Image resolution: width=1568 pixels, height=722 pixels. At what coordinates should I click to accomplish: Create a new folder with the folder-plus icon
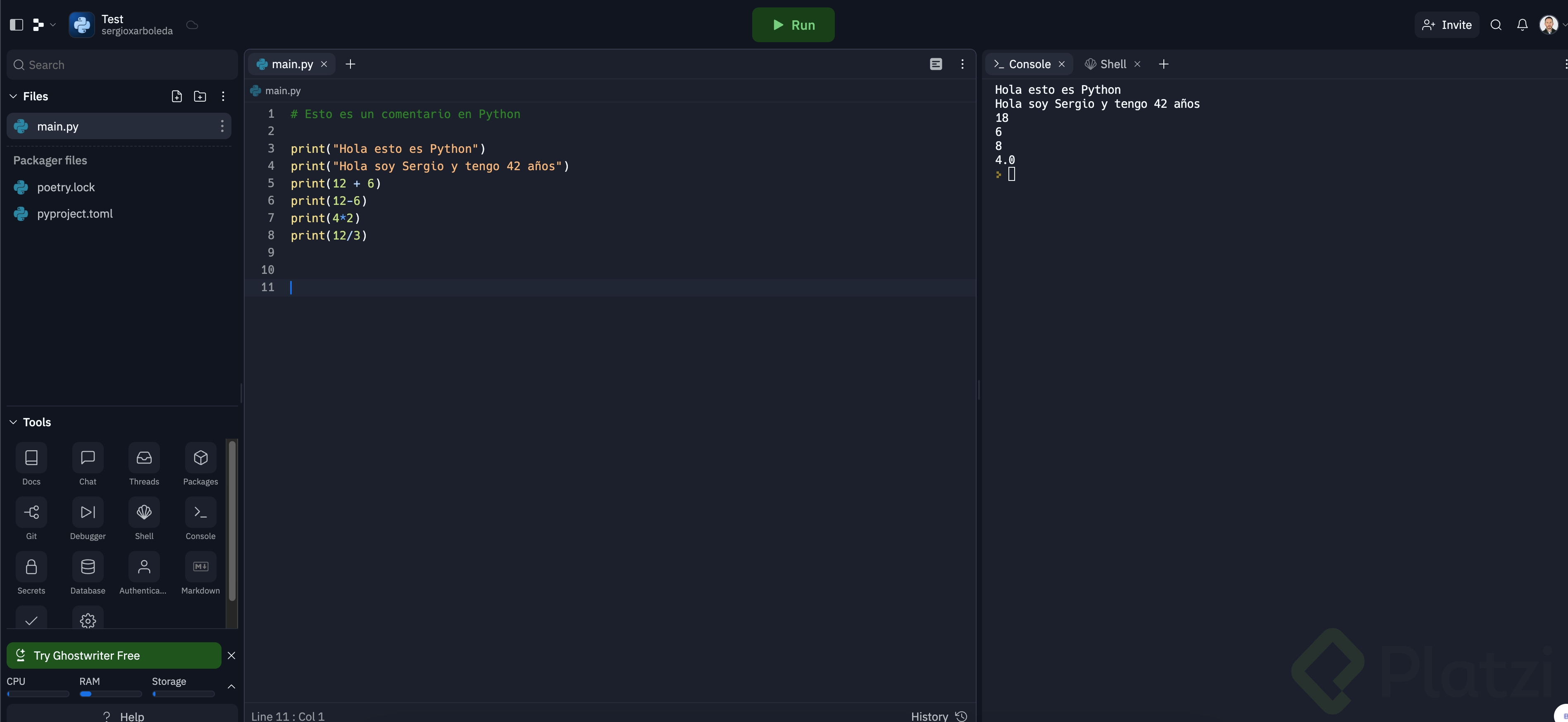click(x=200, y=96)
